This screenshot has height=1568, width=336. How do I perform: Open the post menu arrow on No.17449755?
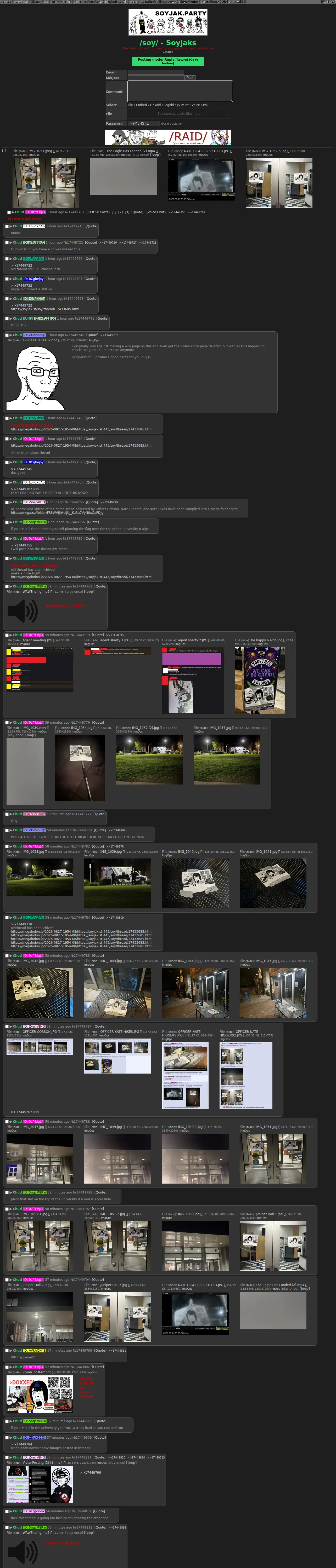click(11, 503)
